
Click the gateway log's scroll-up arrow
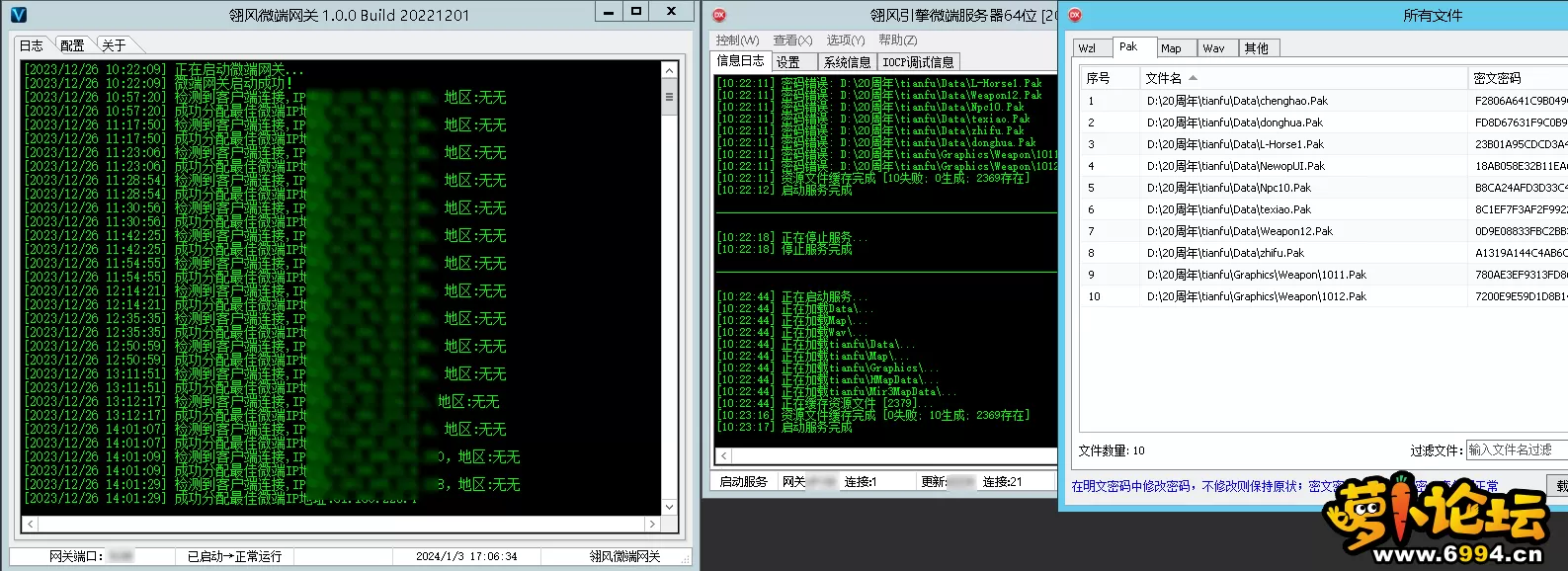[x=669, y=70]
